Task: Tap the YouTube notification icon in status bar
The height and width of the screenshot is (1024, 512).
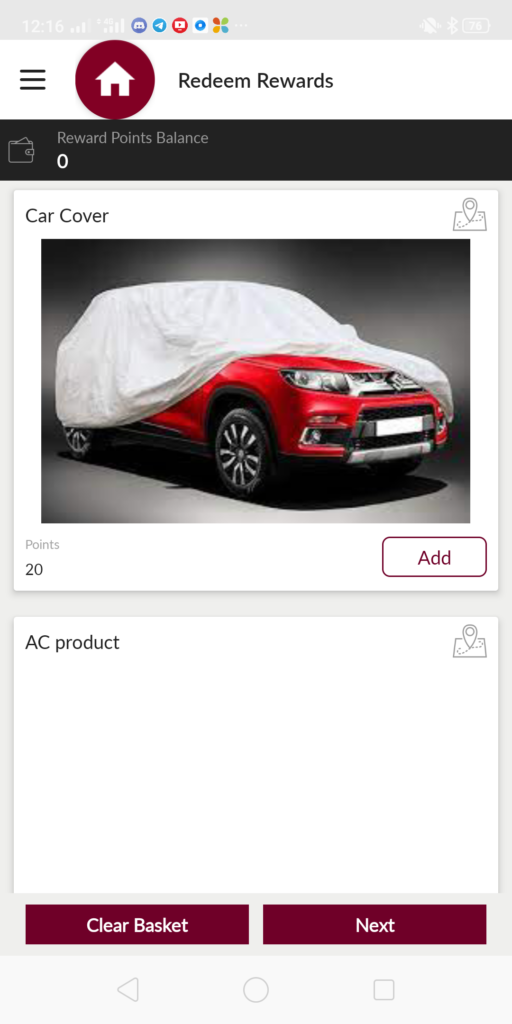Action: click(x=180, y=25)
